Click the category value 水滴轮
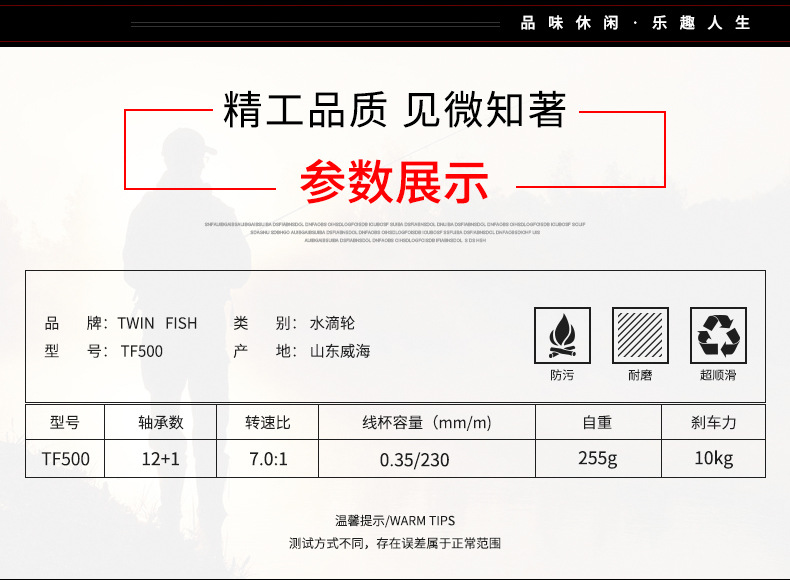 coord(333,323)
